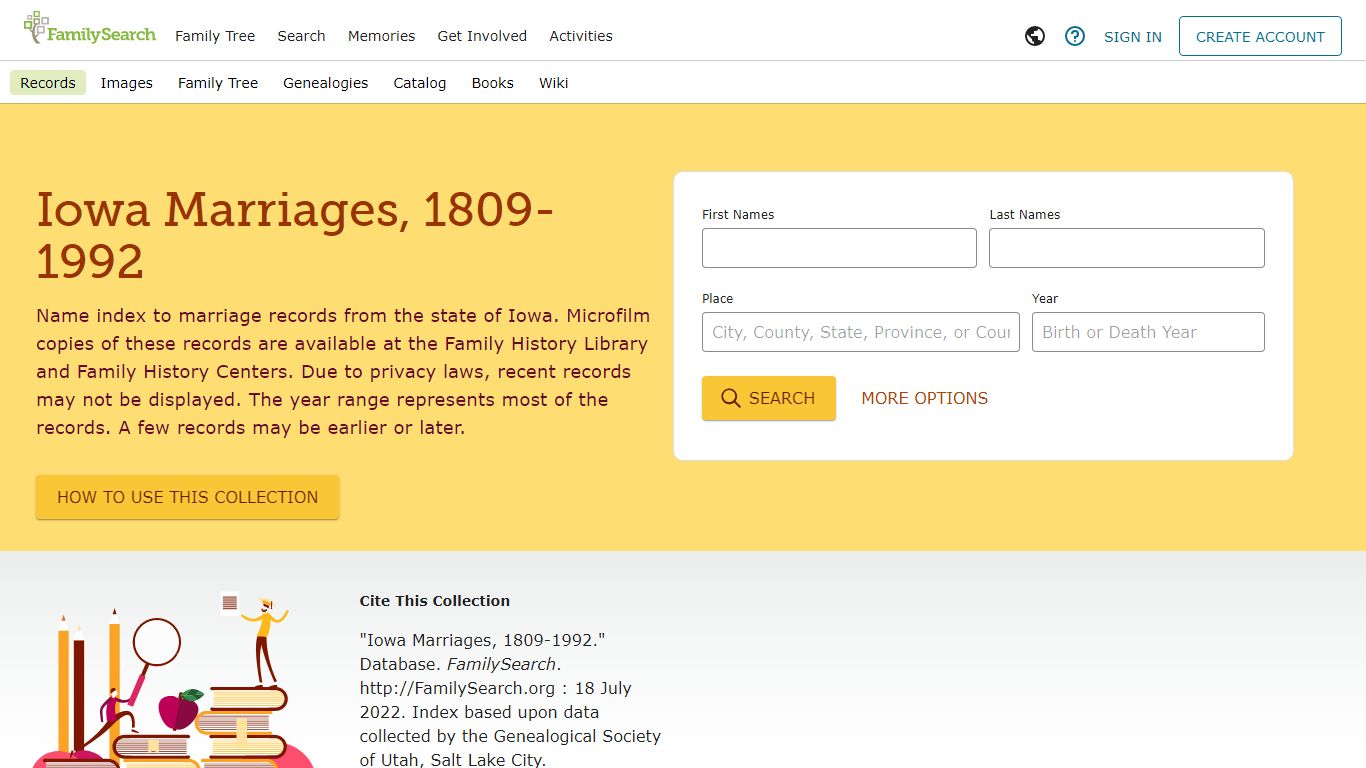Switch to the Books tab

tap(493, 83)
